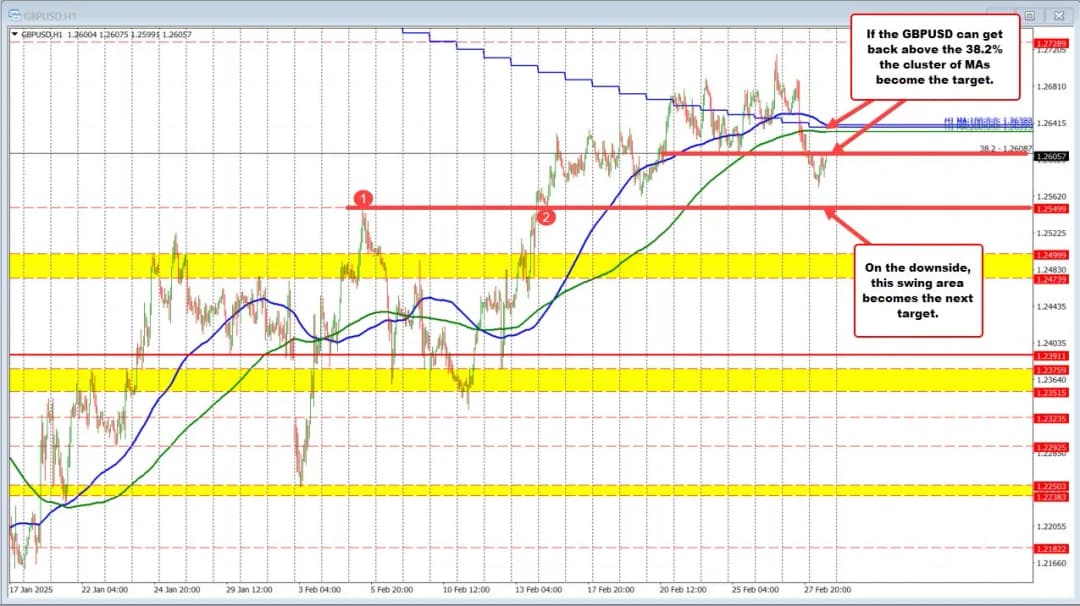Select the red arrow tip pointing at the swing area line
Screen dimensions: 1080x606
click(825, 210)
